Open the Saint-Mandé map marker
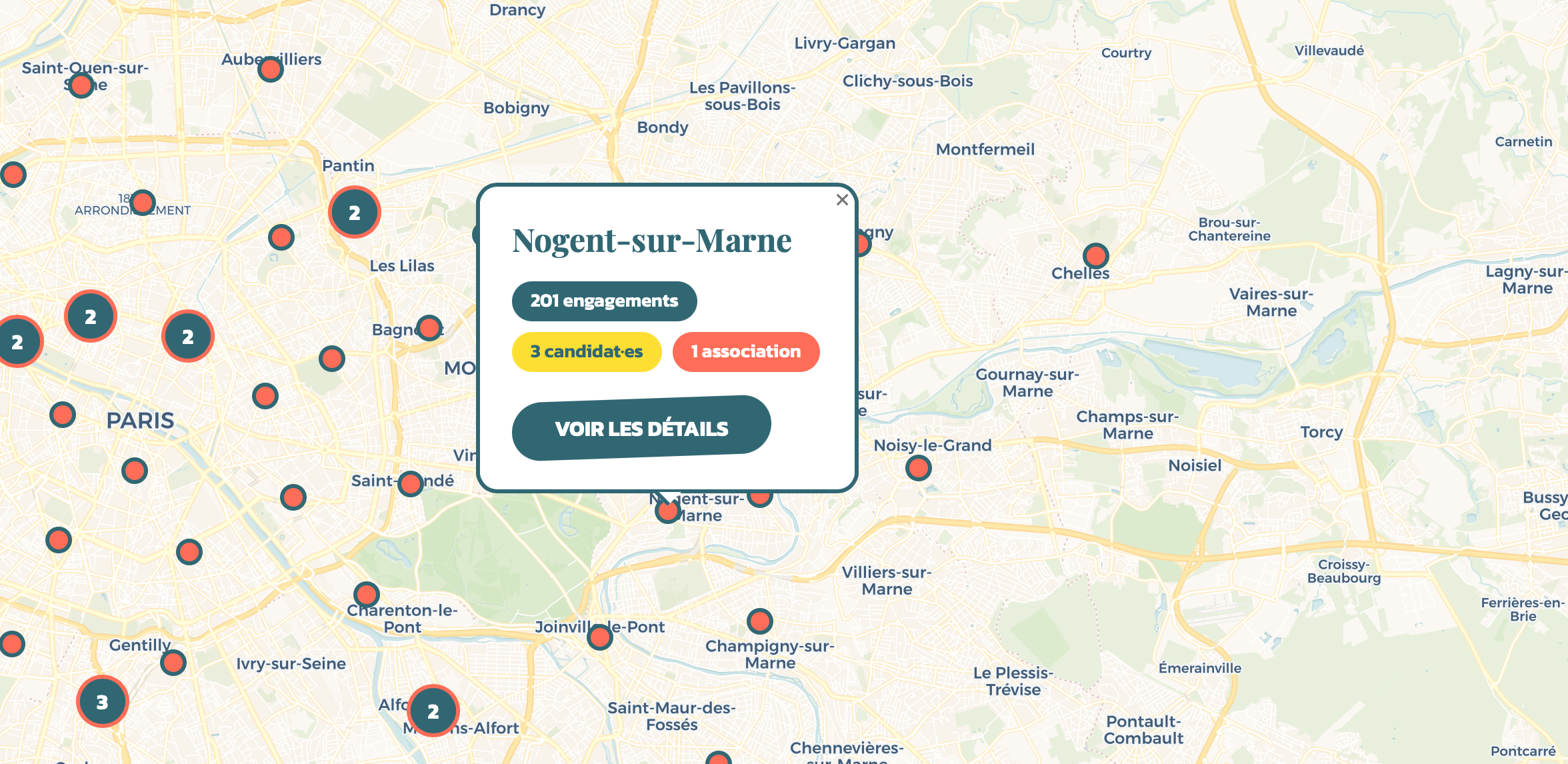This screenshot has width=1568, height=764. tap(410, 483)
